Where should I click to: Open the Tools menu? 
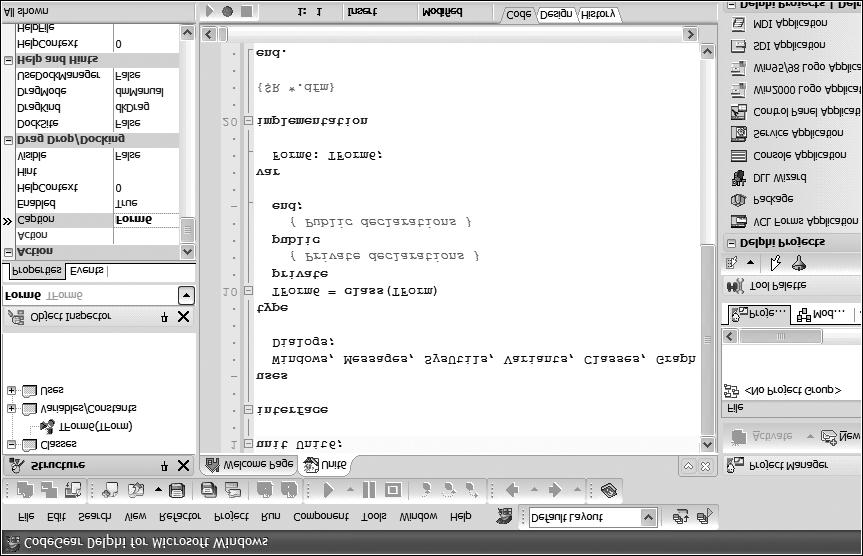click(374, 516)
